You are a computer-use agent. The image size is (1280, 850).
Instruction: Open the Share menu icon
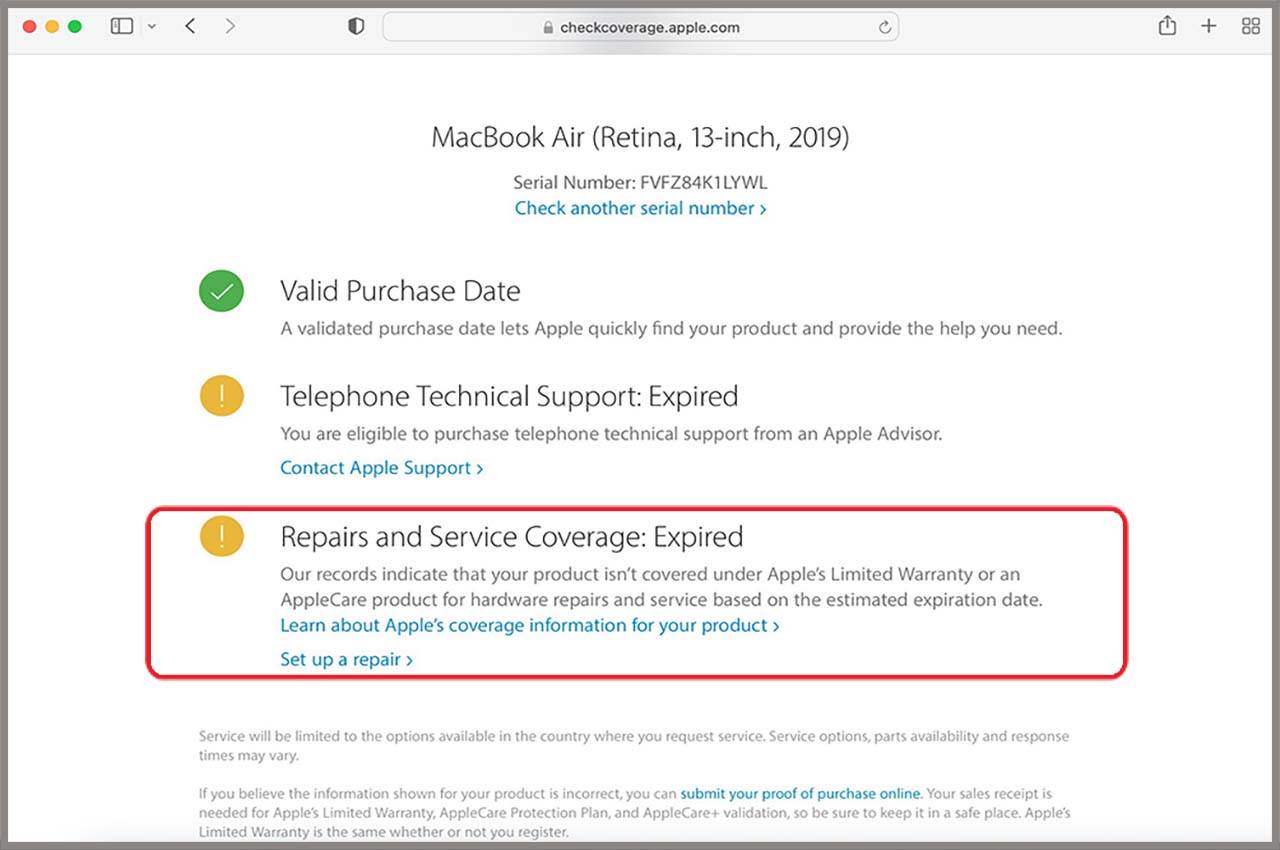pos(1167,27)
